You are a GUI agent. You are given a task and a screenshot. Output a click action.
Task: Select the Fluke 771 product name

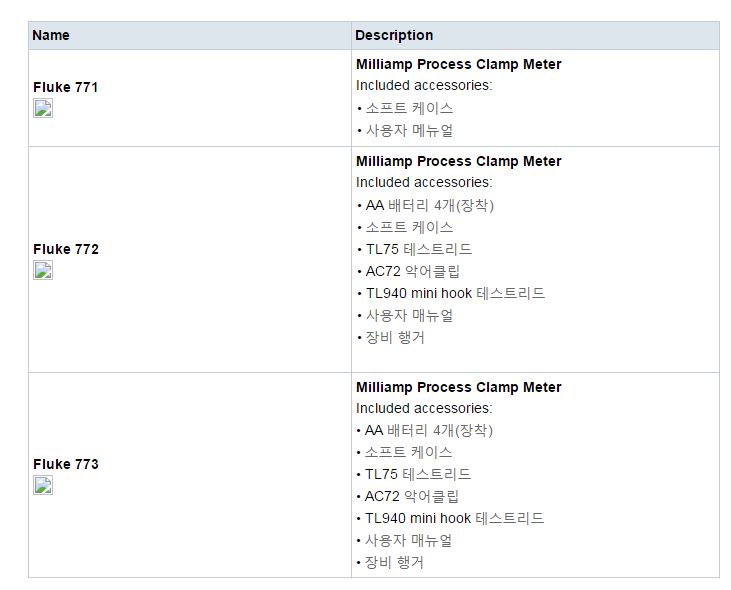coord(66,87)
